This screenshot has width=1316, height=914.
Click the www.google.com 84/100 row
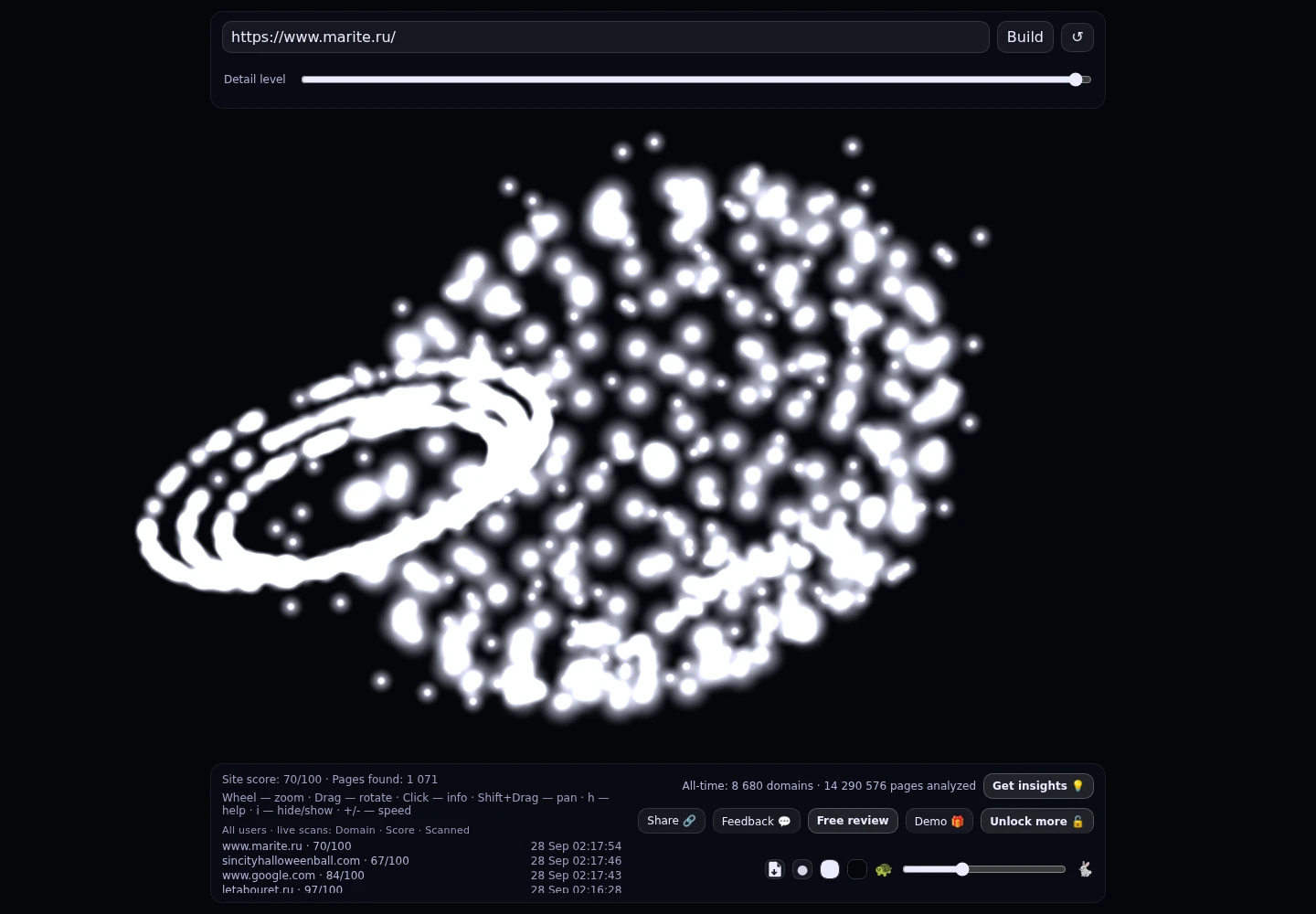421,876
